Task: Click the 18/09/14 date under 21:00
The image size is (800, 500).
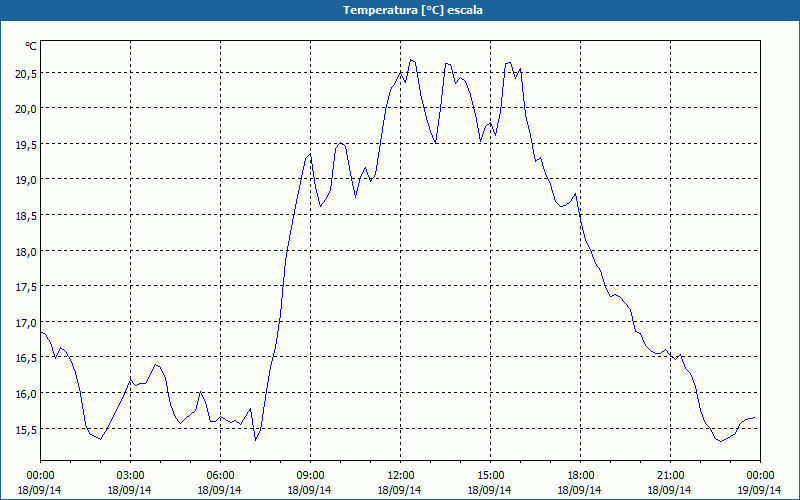Action: (670, 490)
